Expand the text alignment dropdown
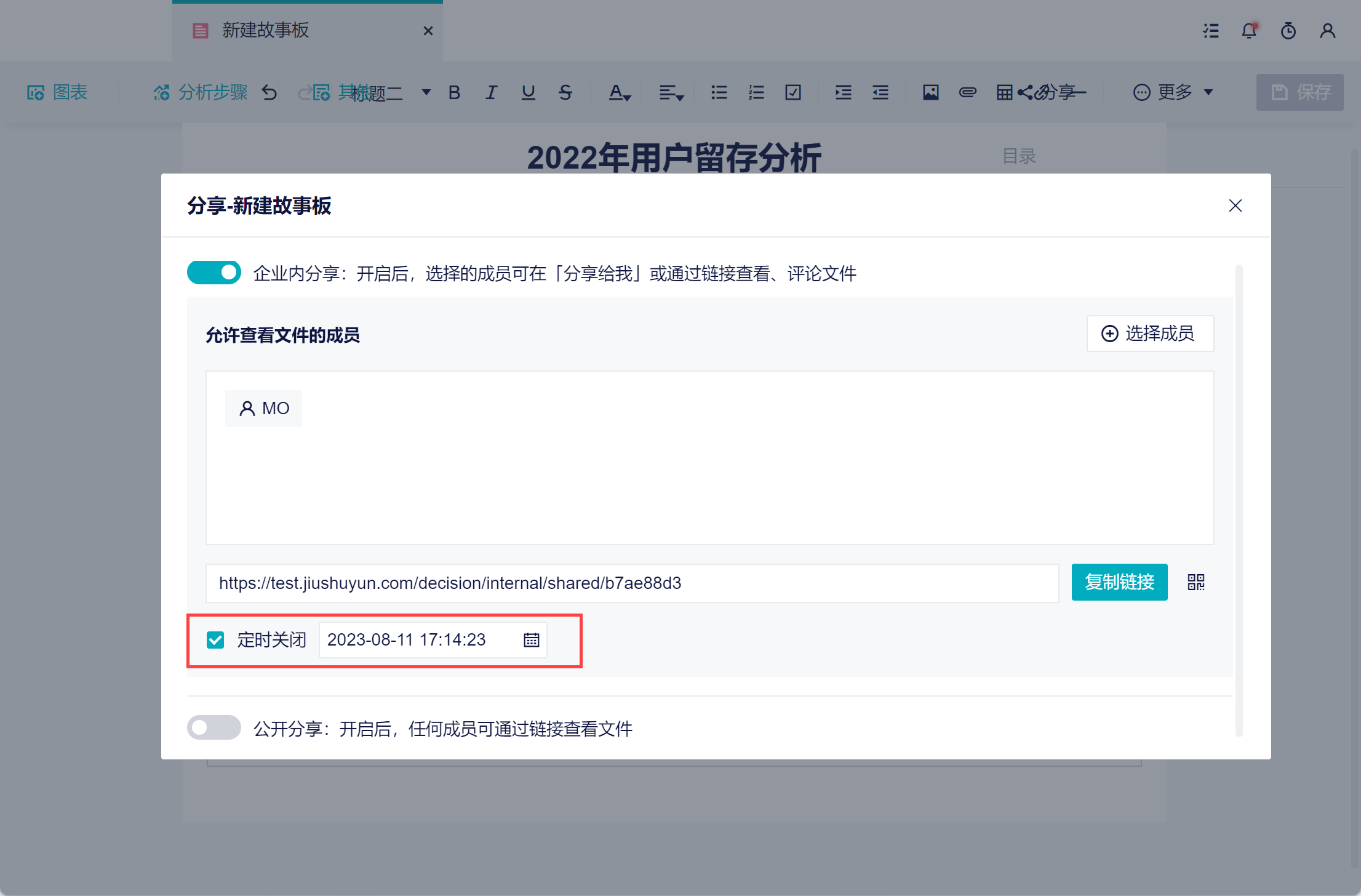 [671, 92]
